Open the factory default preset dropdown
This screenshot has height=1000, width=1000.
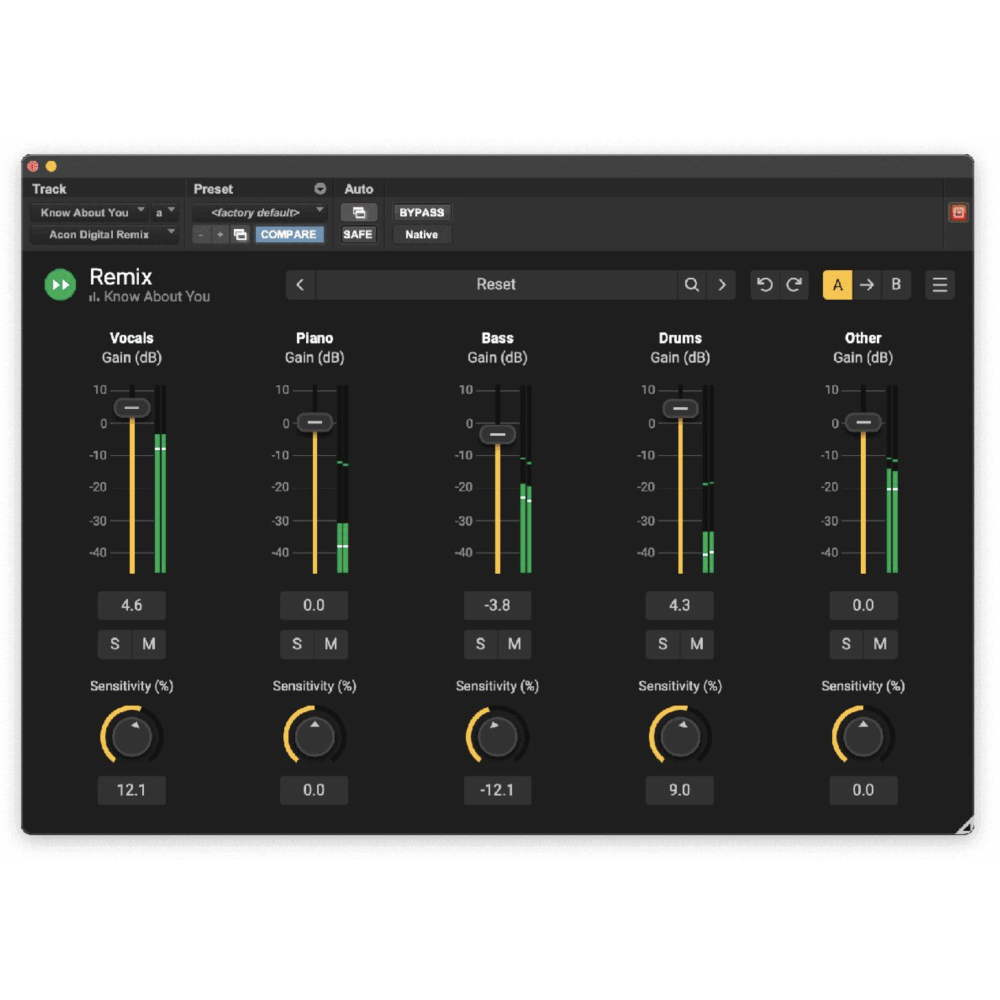click(260, 212)
